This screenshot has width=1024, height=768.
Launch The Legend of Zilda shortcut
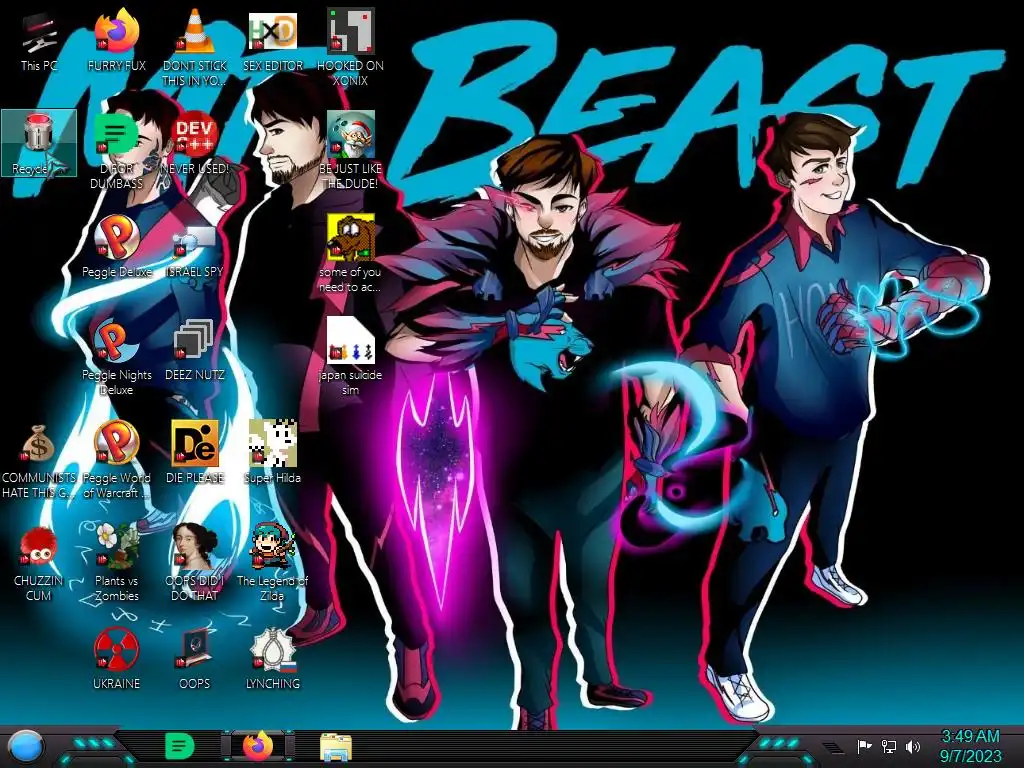click(x=272, y=563)
